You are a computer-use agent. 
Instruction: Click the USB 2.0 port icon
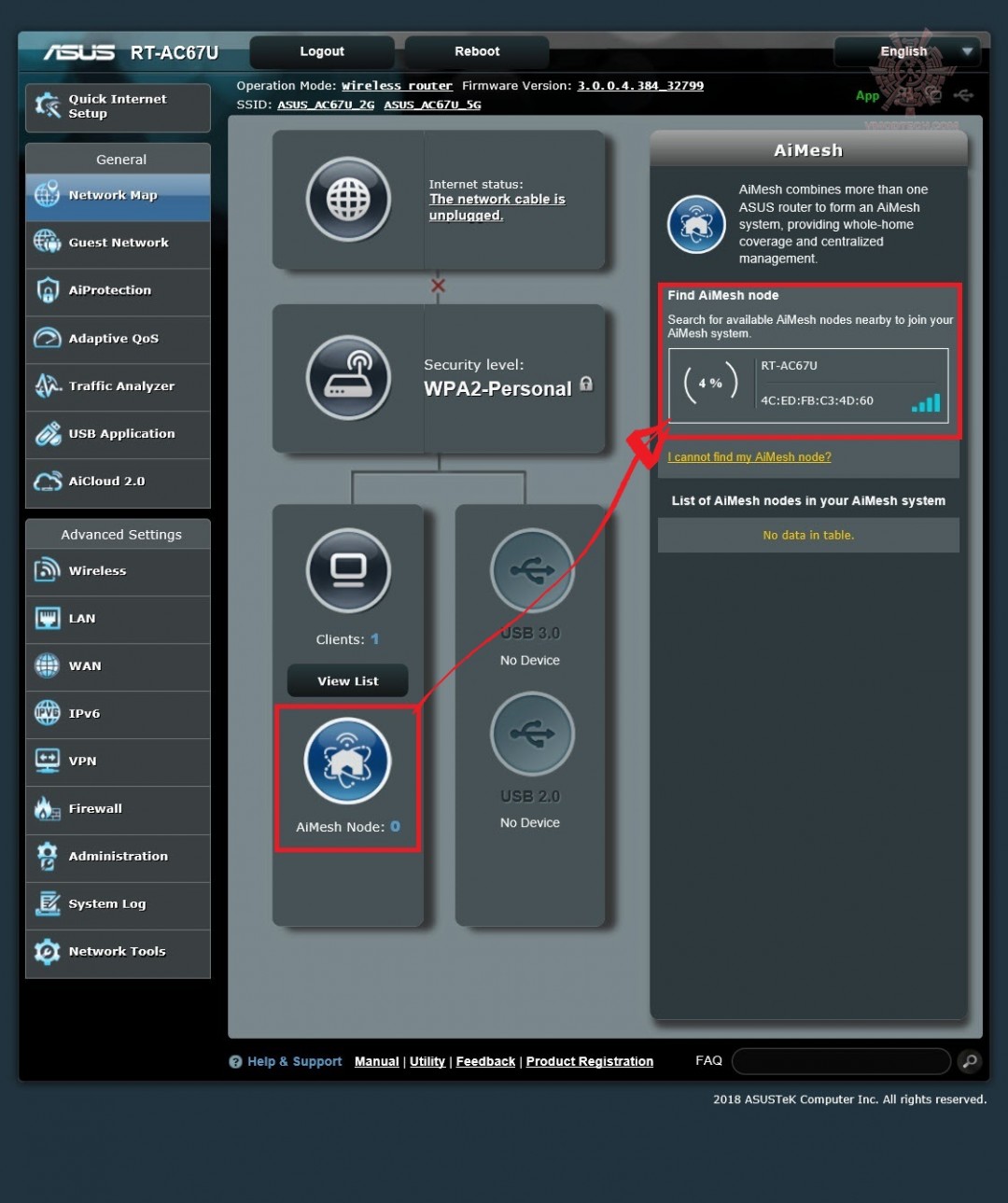tap(532, 734)
